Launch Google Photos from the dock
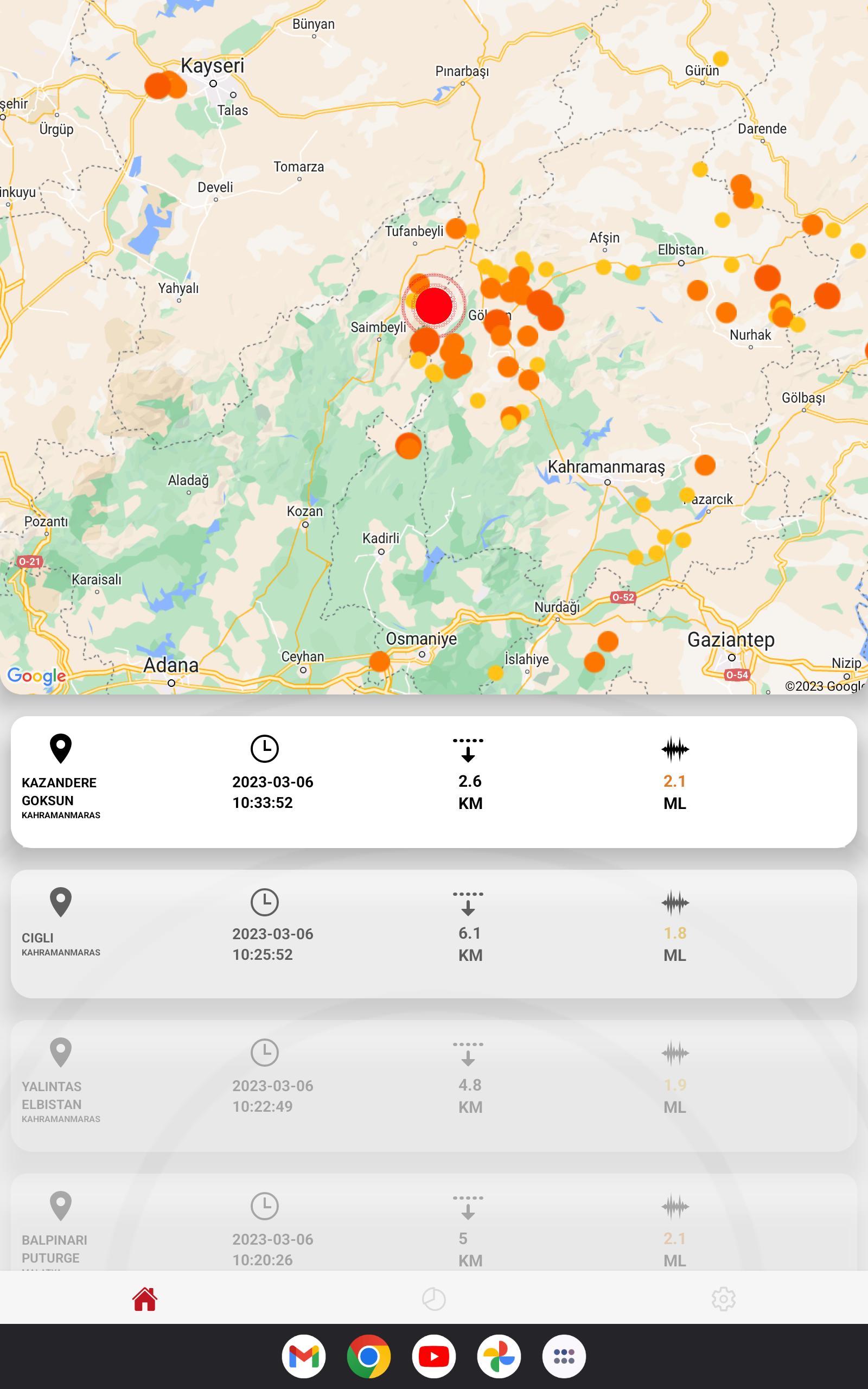This screenshot has width=868, height=1389. pos(499,1356)
